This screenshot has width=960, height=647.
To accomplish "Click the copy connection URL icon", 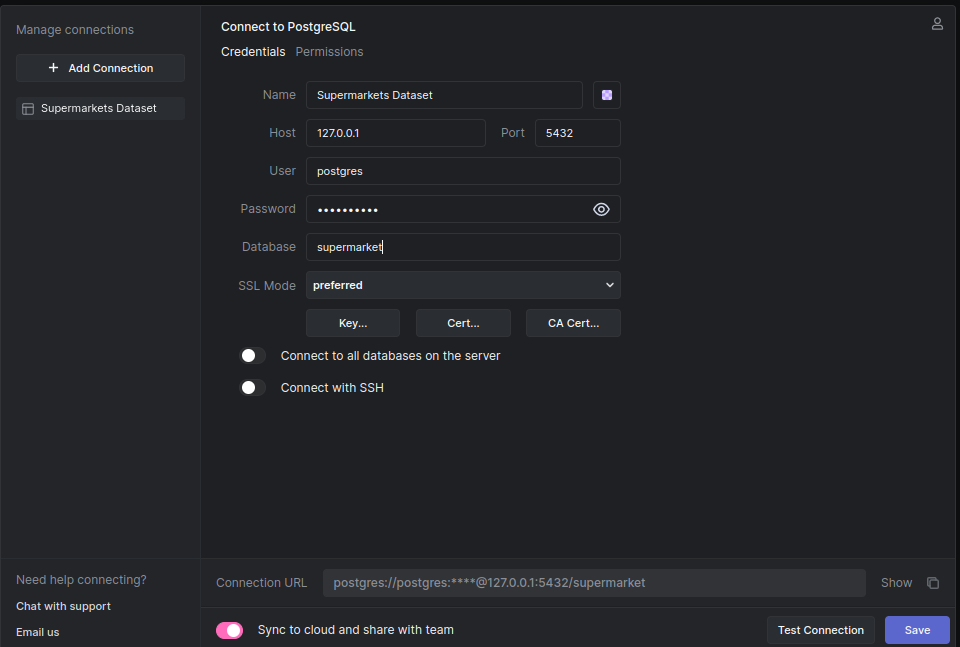I will point(933,583).
